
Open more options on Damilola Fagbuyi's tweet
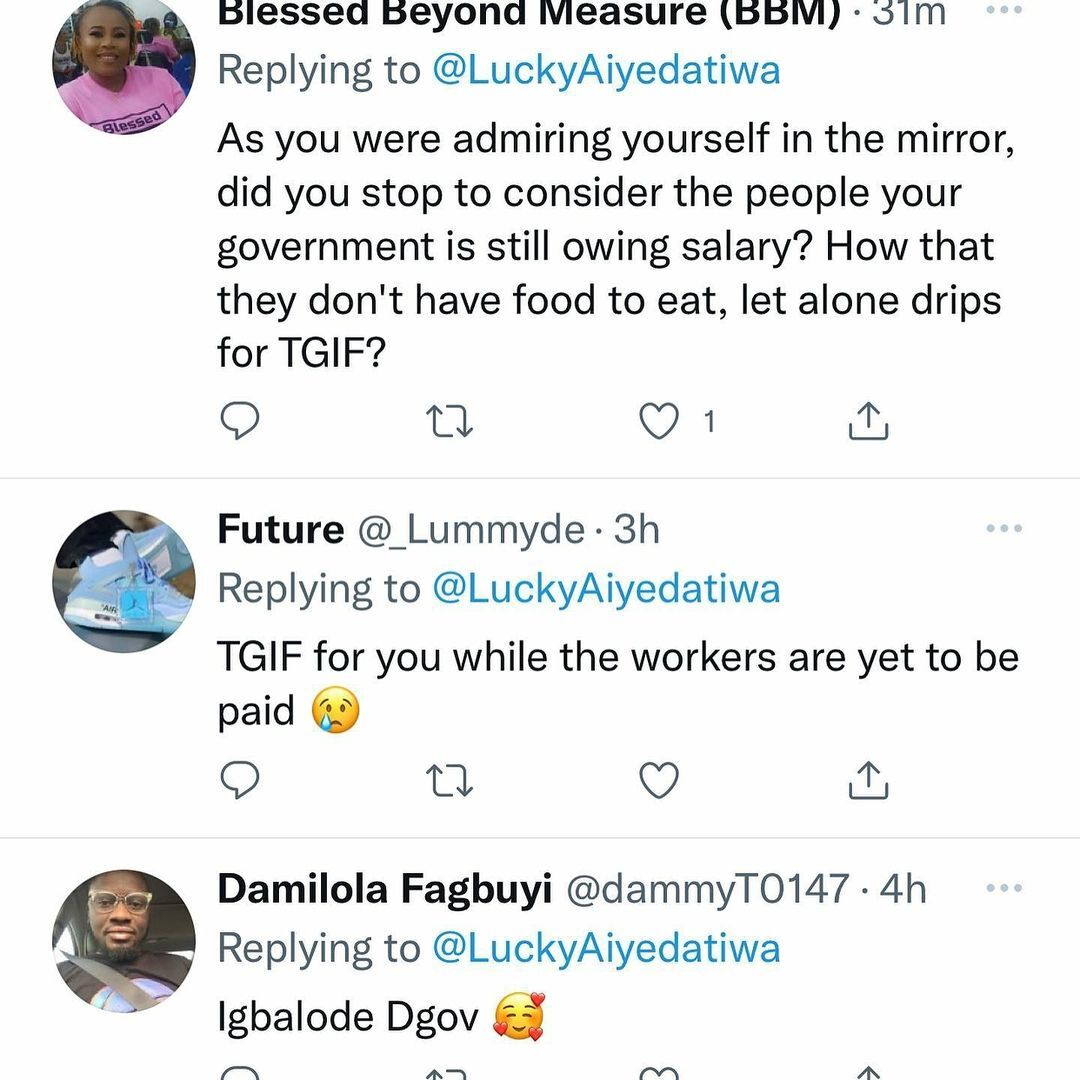1003,888
